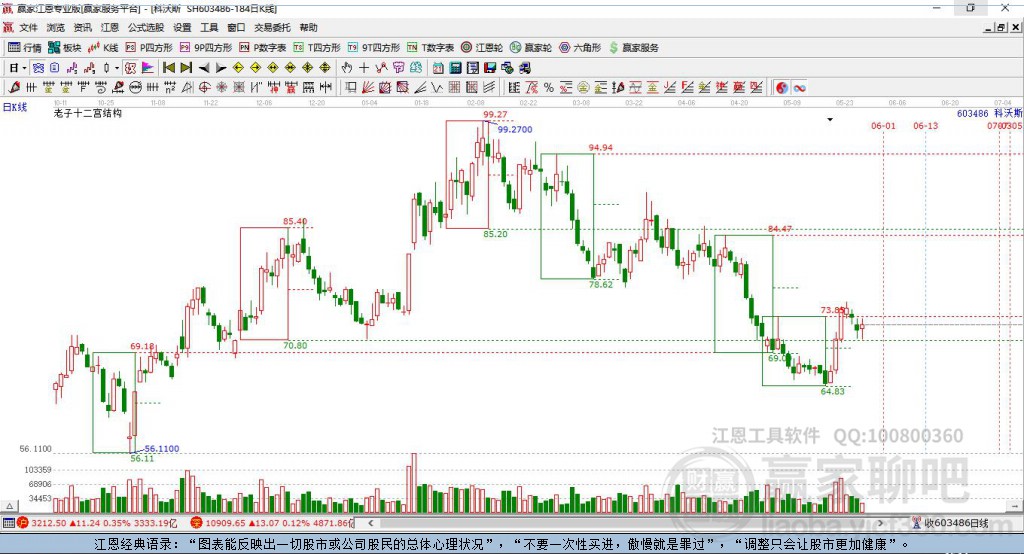
Task: Expand the candlestick style dropdown arrow
Action: coord(117,68)
